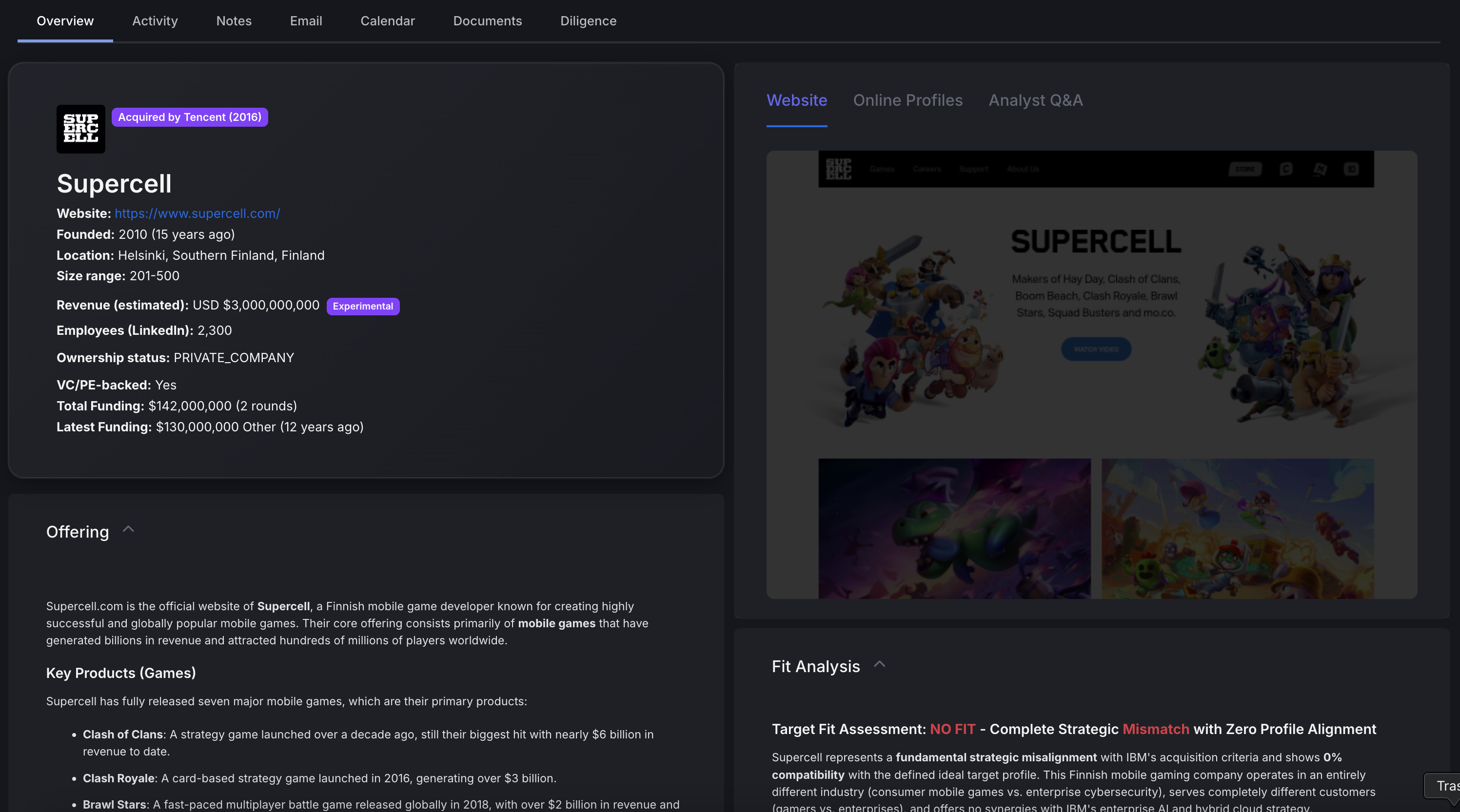Collapse the Offering section chevron
Image resolution: width=1460 pixels, height=812 pixels.
pos(129,529)
